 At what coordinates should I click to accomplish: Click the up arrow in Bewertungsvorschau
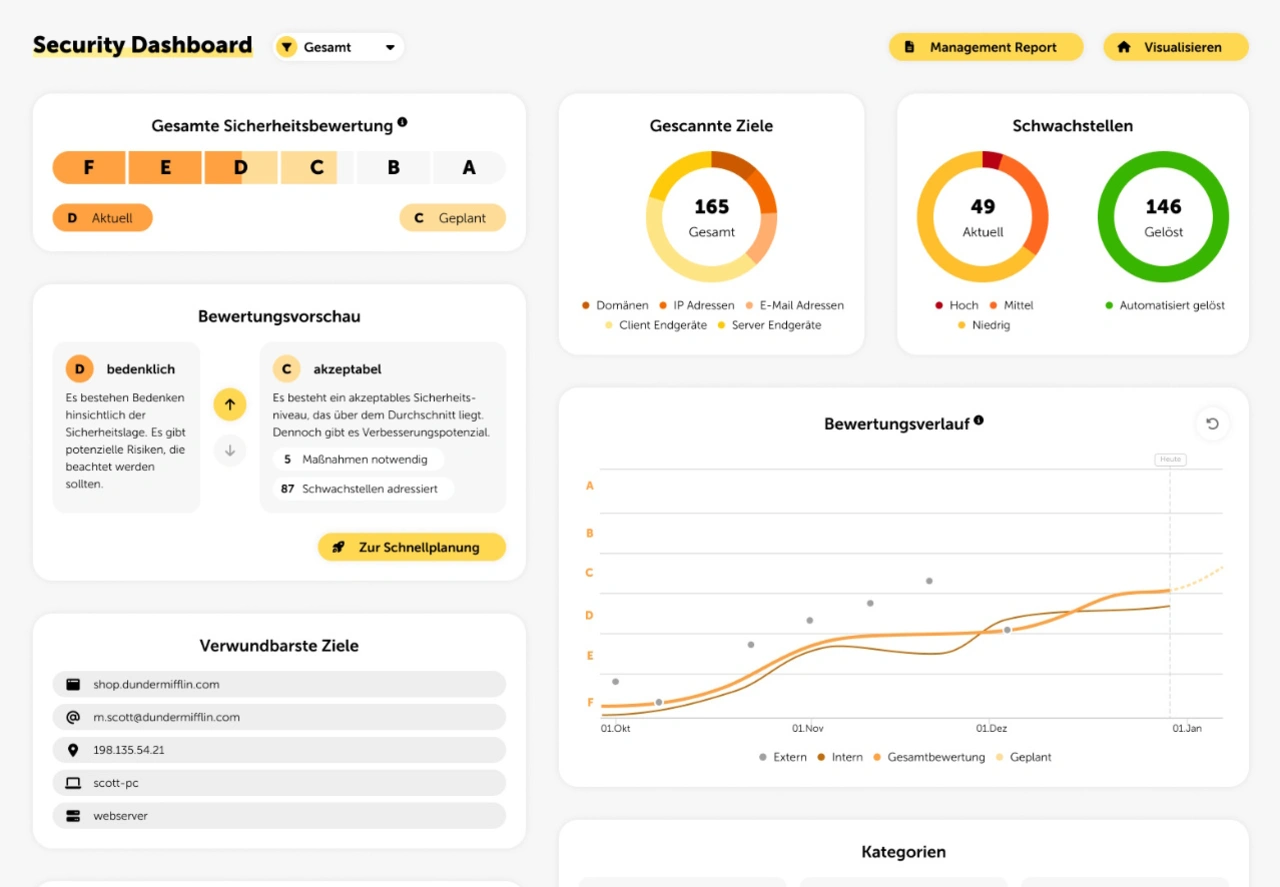click(229, 405)
